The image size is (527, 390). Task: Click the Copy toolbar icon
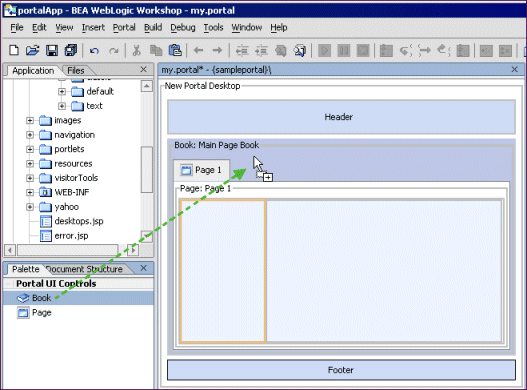[156, 50]
